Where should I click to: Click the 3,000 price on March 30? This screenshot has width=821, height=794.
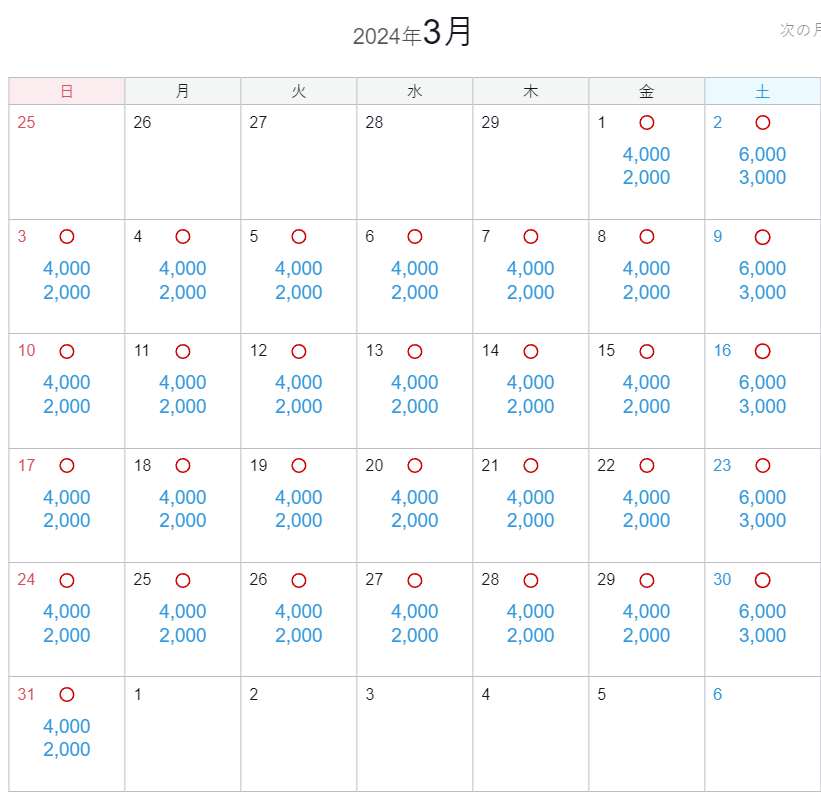click(x=763, y=635)
